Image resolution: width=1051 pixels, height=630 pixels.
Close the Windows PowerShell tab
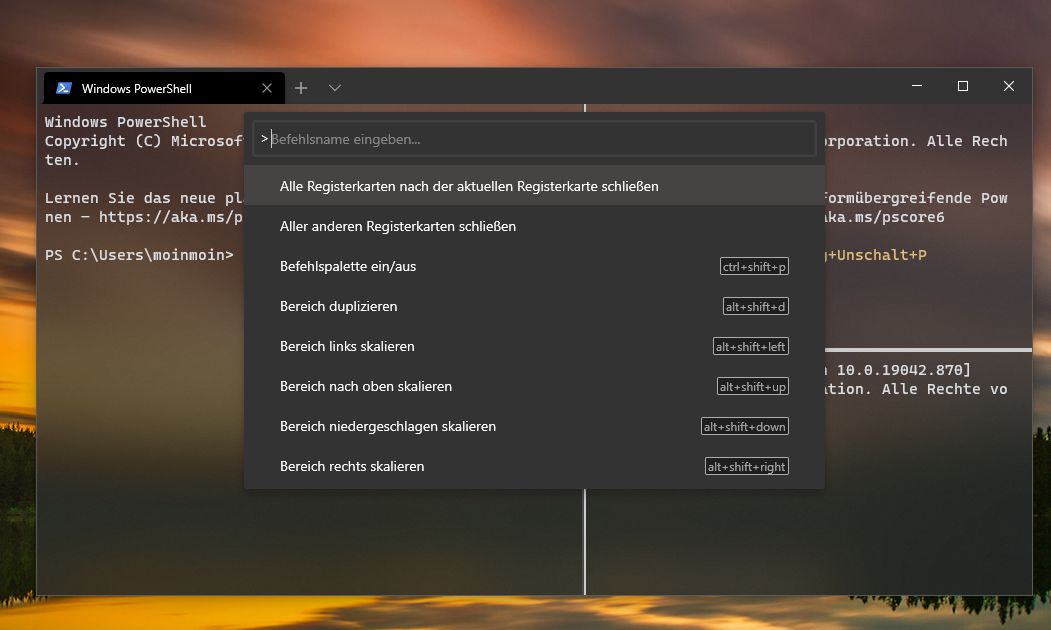[267, 88]
